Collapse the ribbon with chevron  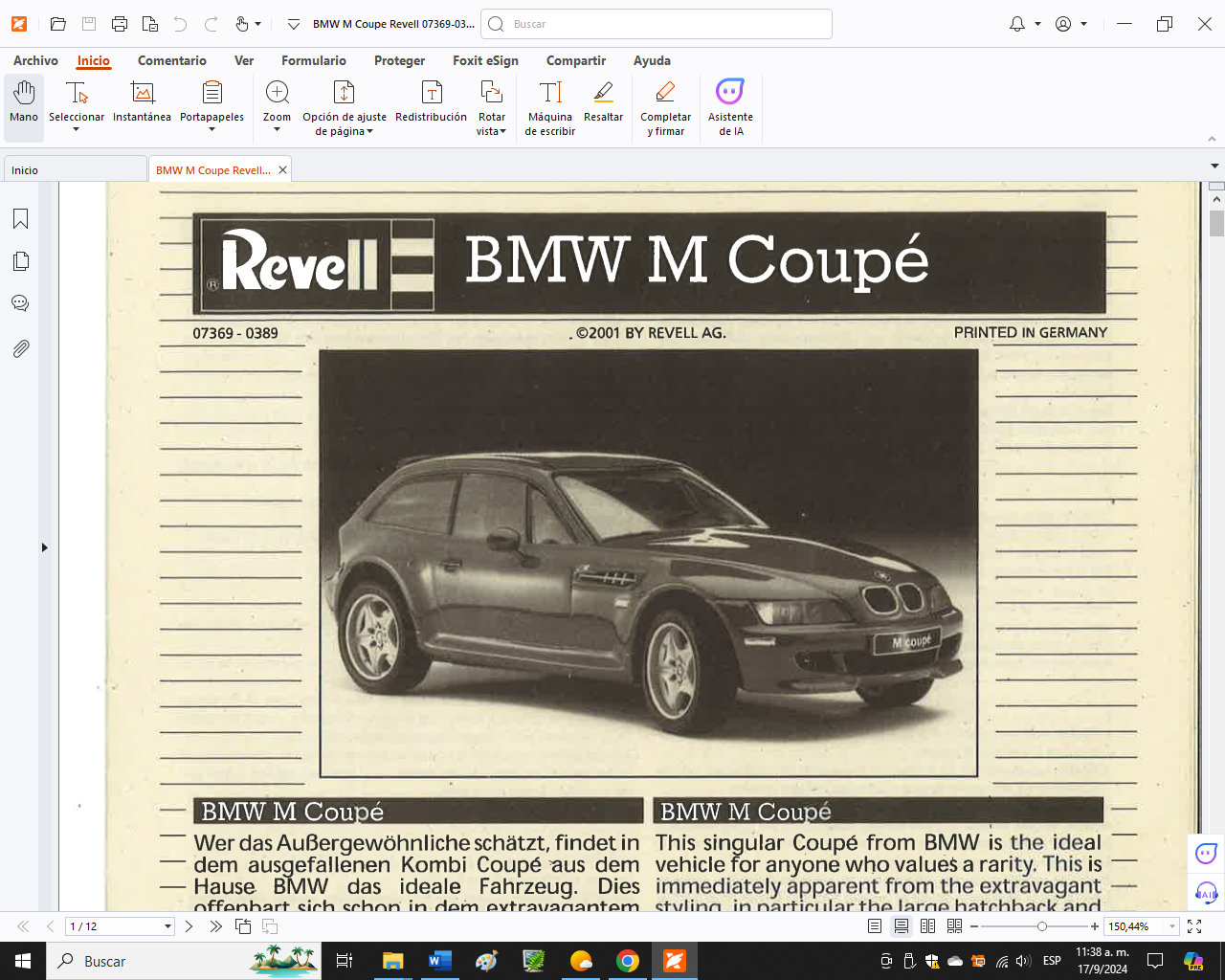coord(1212,139)
